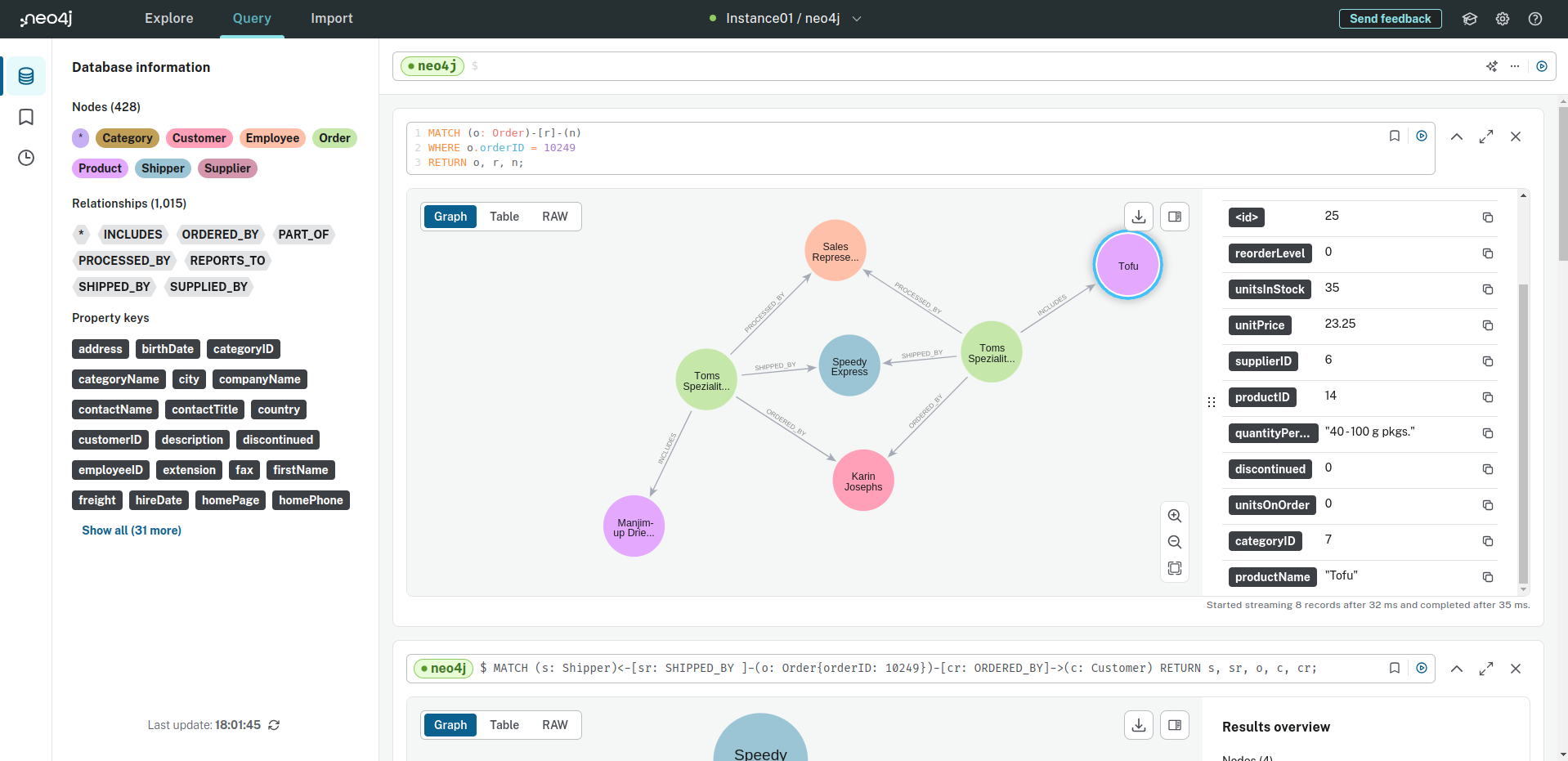Open the query history clock icon

coord(26,158)
